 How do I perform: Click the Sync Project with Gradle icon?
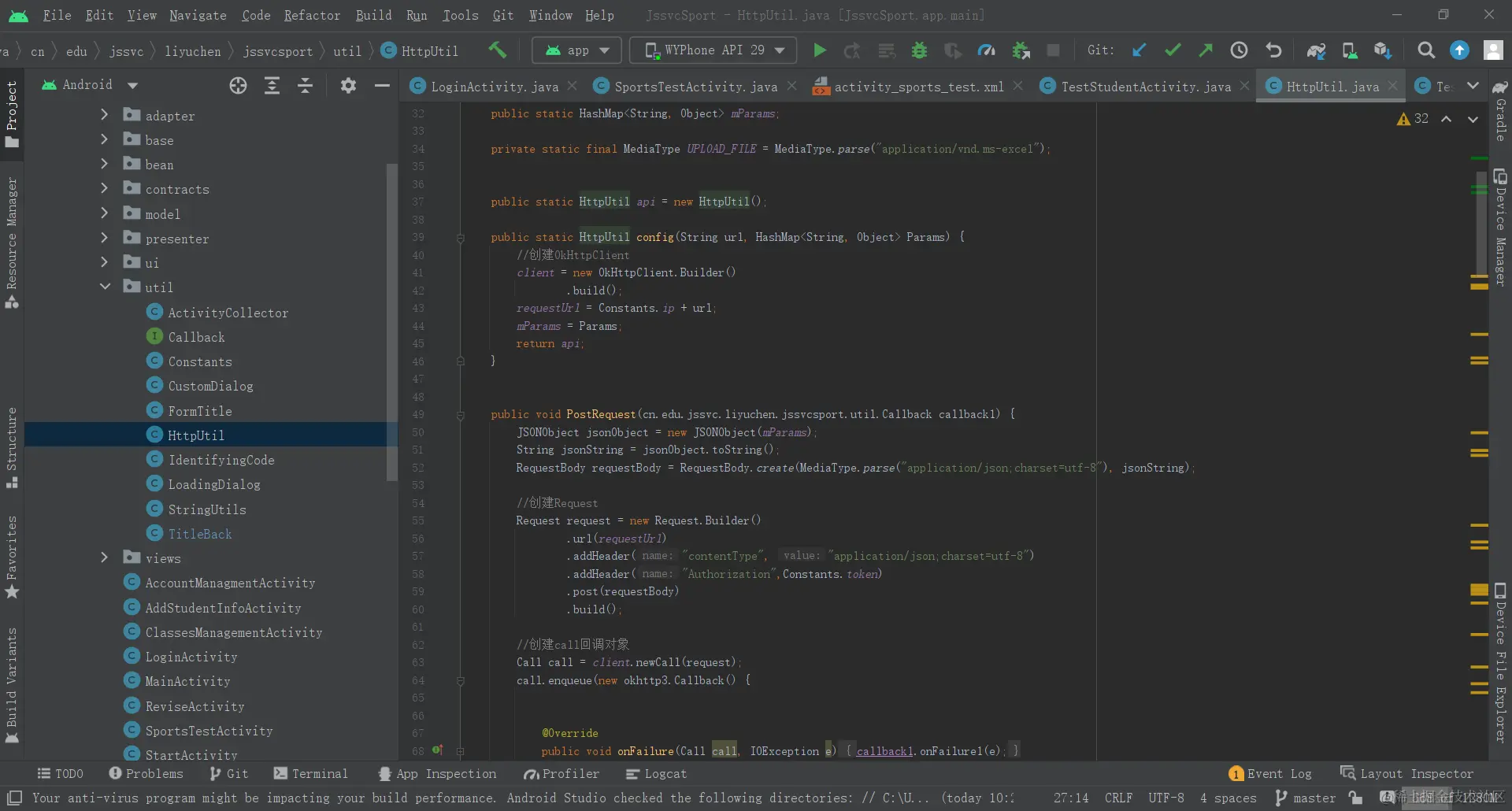click(1316, 50)
